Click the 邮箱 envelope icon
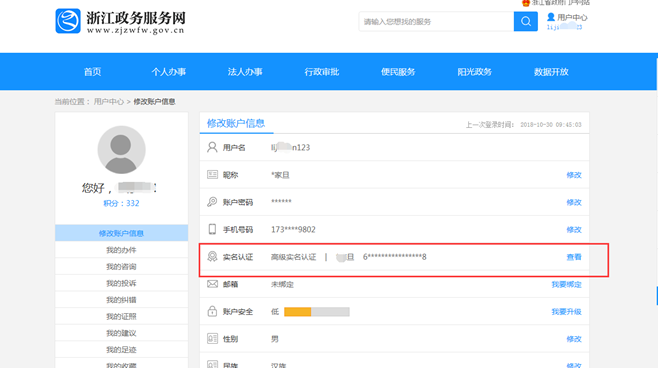 [x=212, y=284]
